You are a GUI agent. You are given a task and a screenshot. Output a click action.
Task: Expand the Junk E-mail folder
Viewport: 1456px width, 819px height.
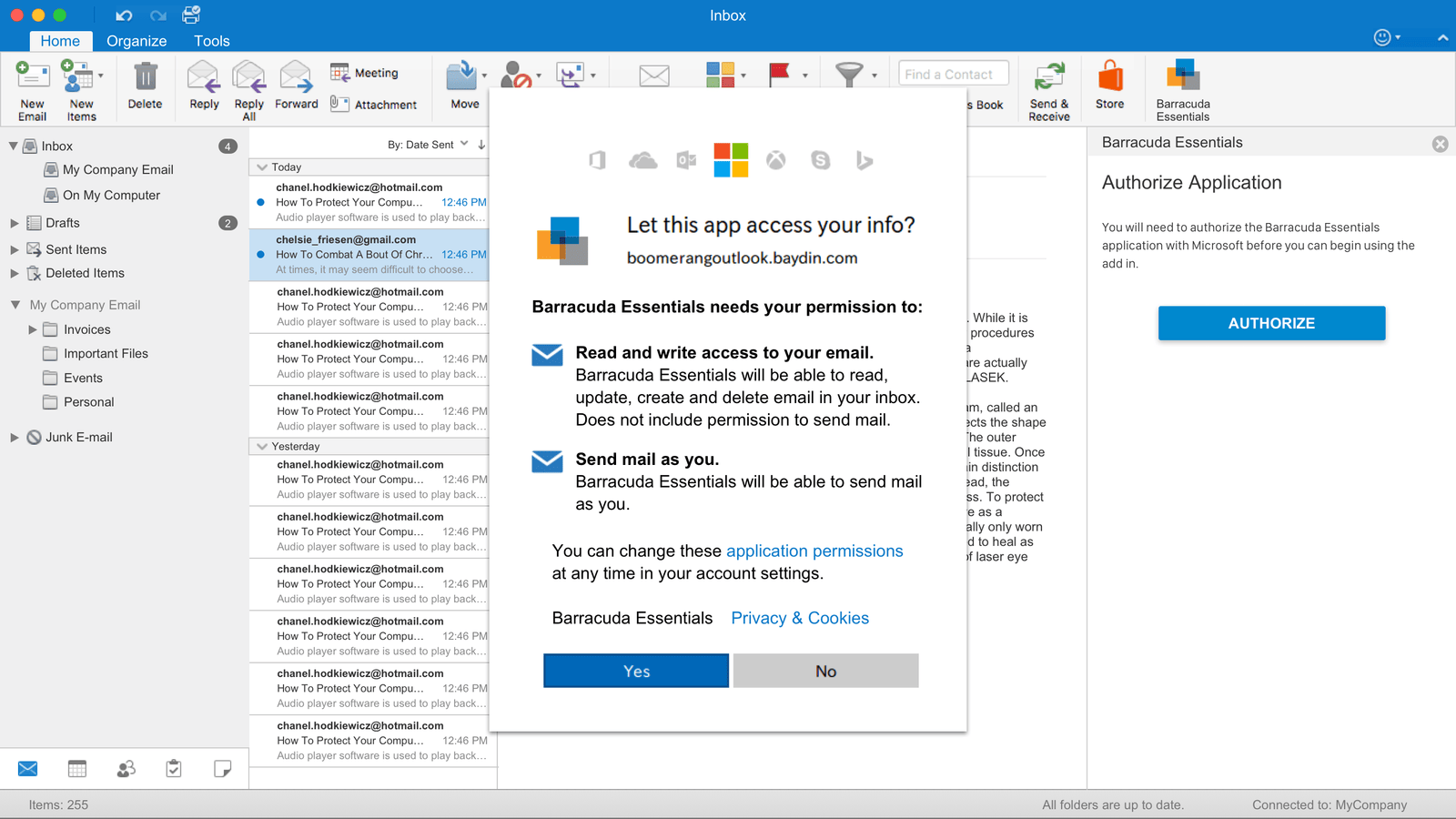coord(15,438)
